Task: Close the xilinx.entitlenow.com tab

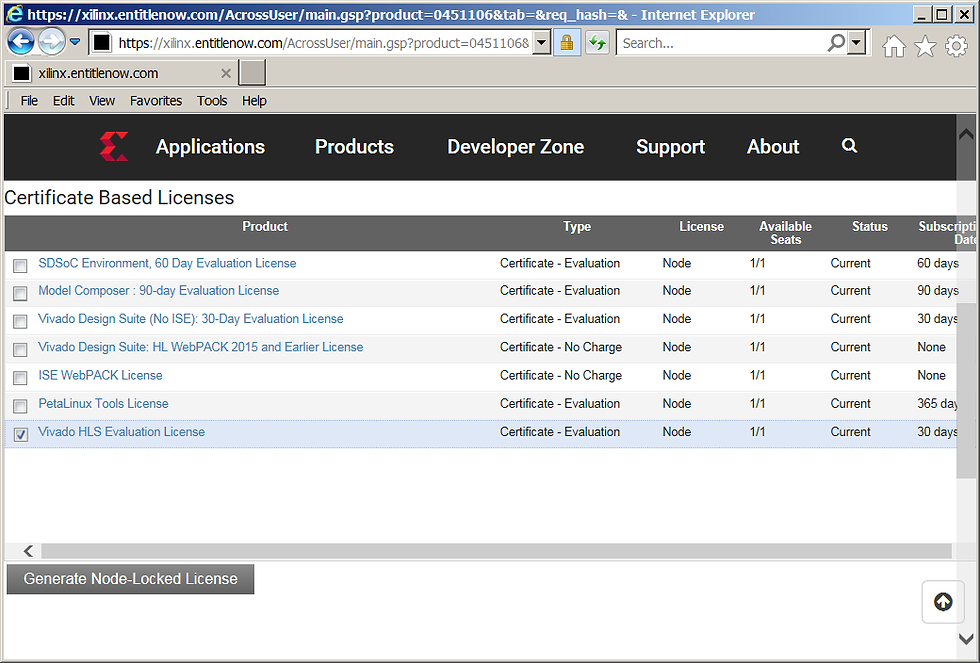Action: click(226, 73)
